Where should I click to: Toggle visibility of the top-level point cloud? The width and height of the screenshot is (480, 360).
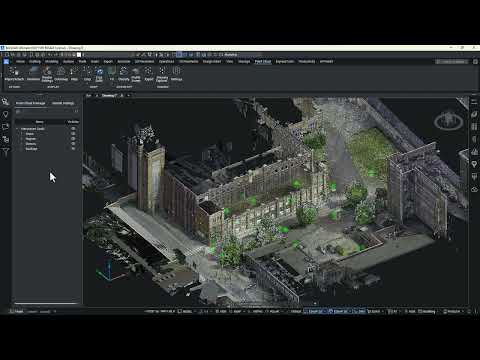[x=73, y=129]
